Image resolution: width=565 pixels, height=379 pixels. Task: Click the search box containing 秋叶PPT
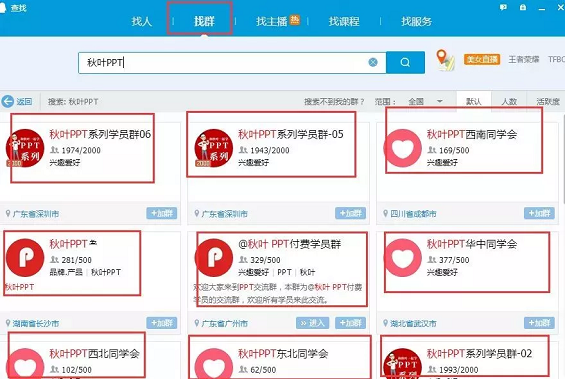[x=232, y=63]
